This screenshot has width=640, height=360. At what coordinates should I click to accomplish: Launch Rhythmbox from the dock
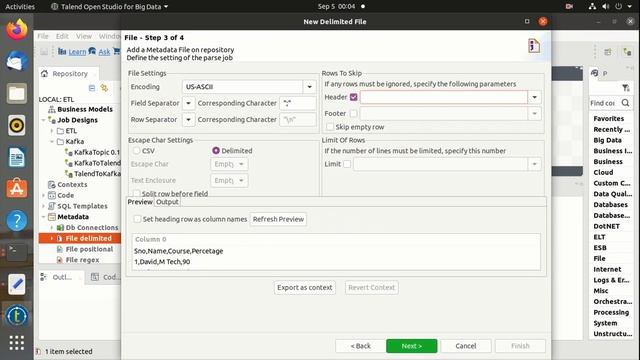(17, 125)
